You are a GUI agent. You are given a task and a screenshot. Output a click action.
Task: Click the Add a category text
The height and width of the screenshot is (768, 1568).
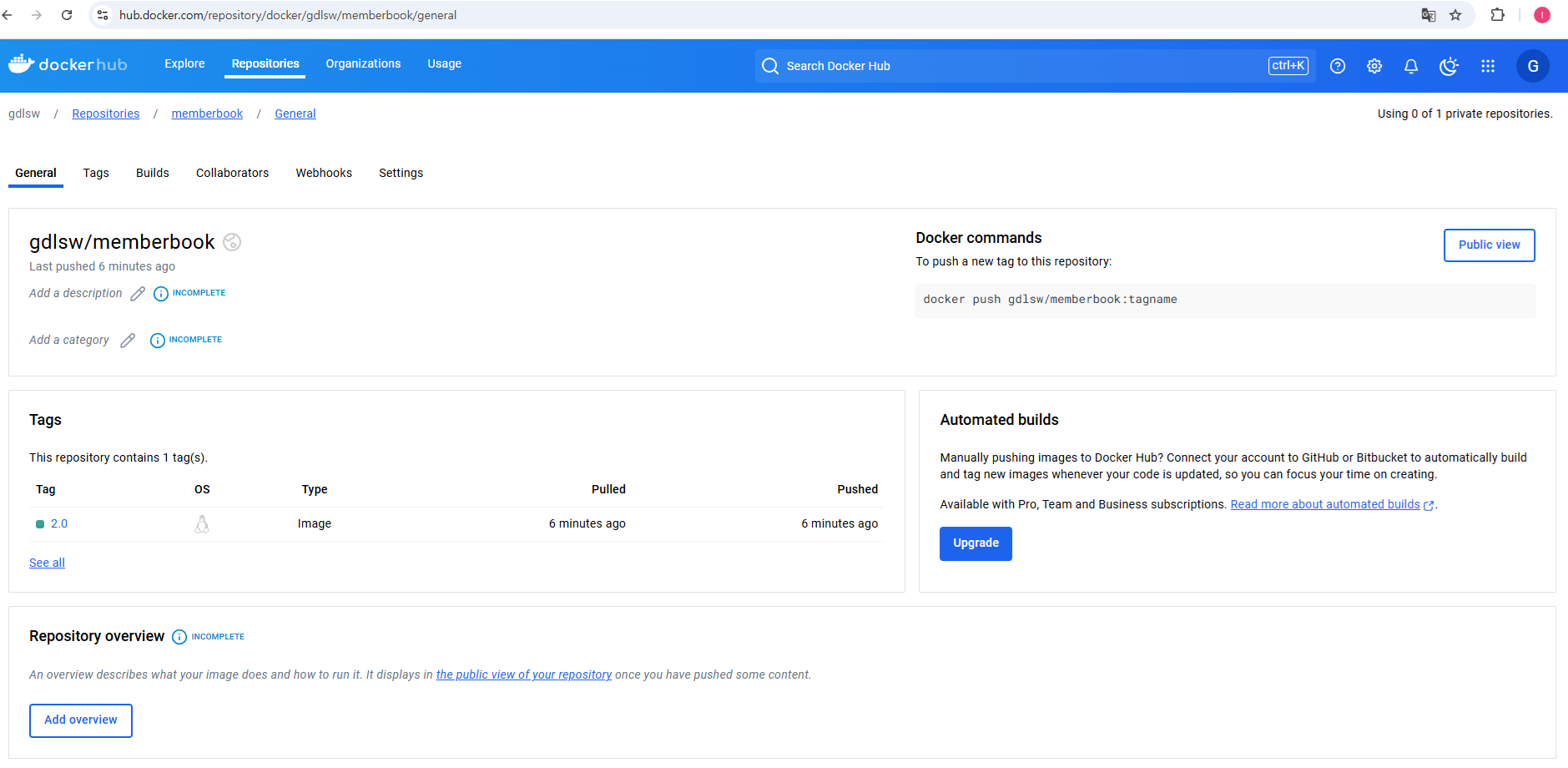[69, 340]
